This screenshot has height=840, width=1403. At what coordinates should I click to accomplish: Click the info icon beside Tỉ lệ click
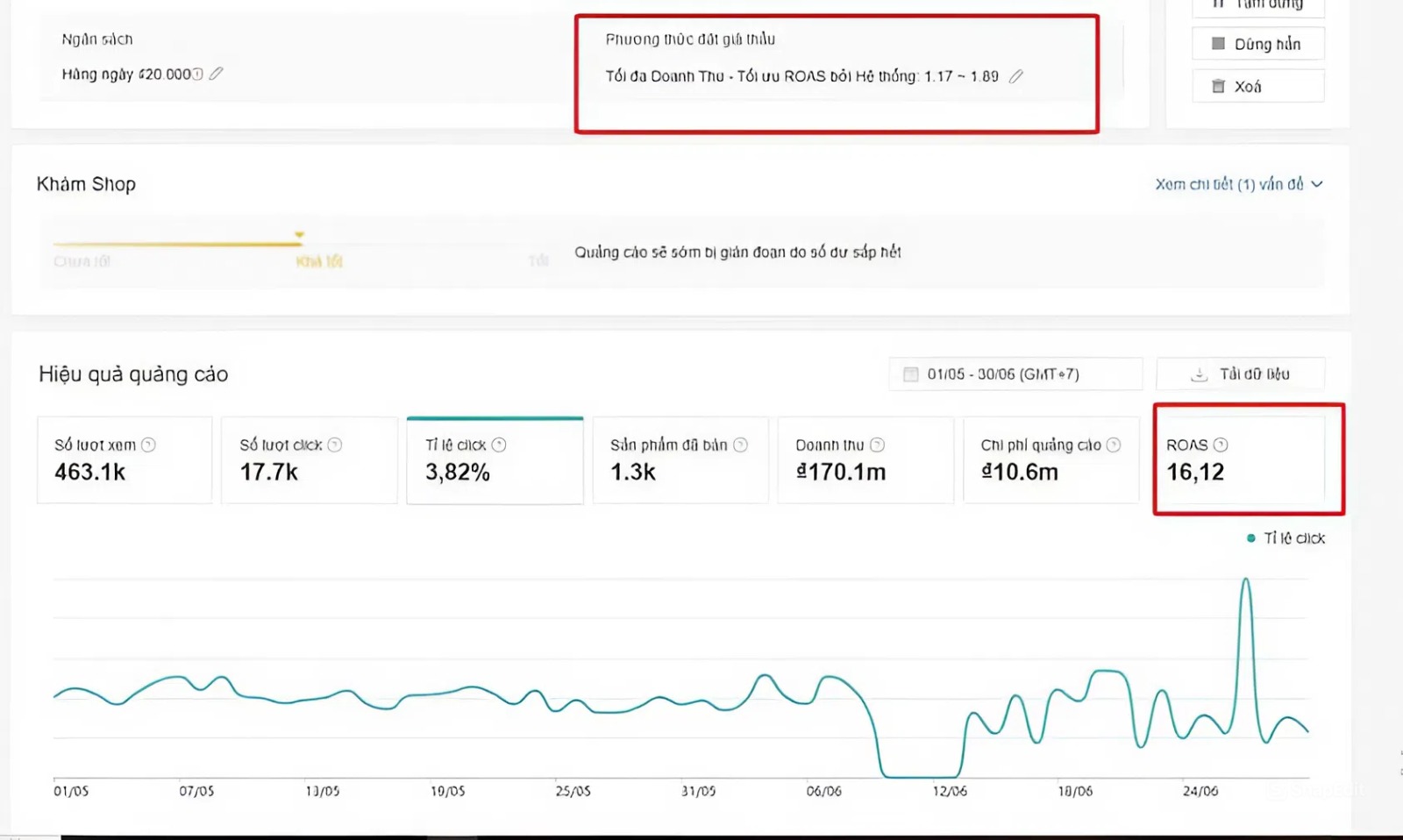tap(499, 445)
